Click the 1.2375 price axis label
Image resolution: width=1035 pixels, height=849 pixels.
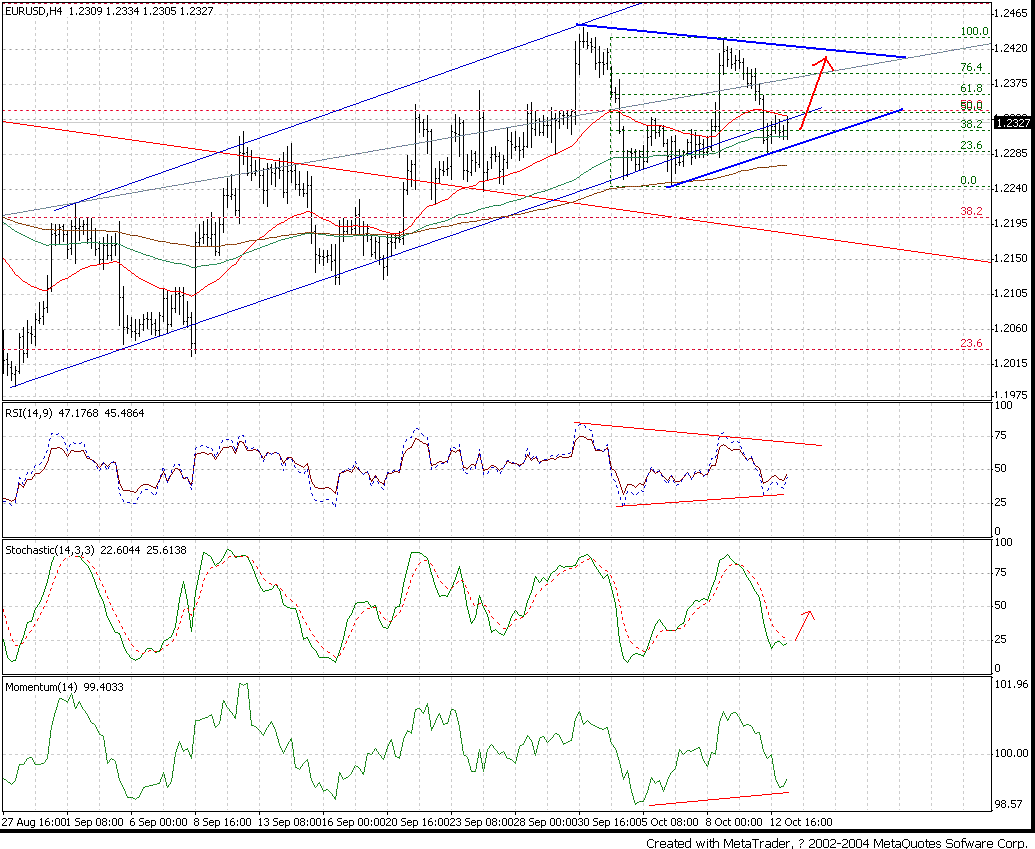1013,83
